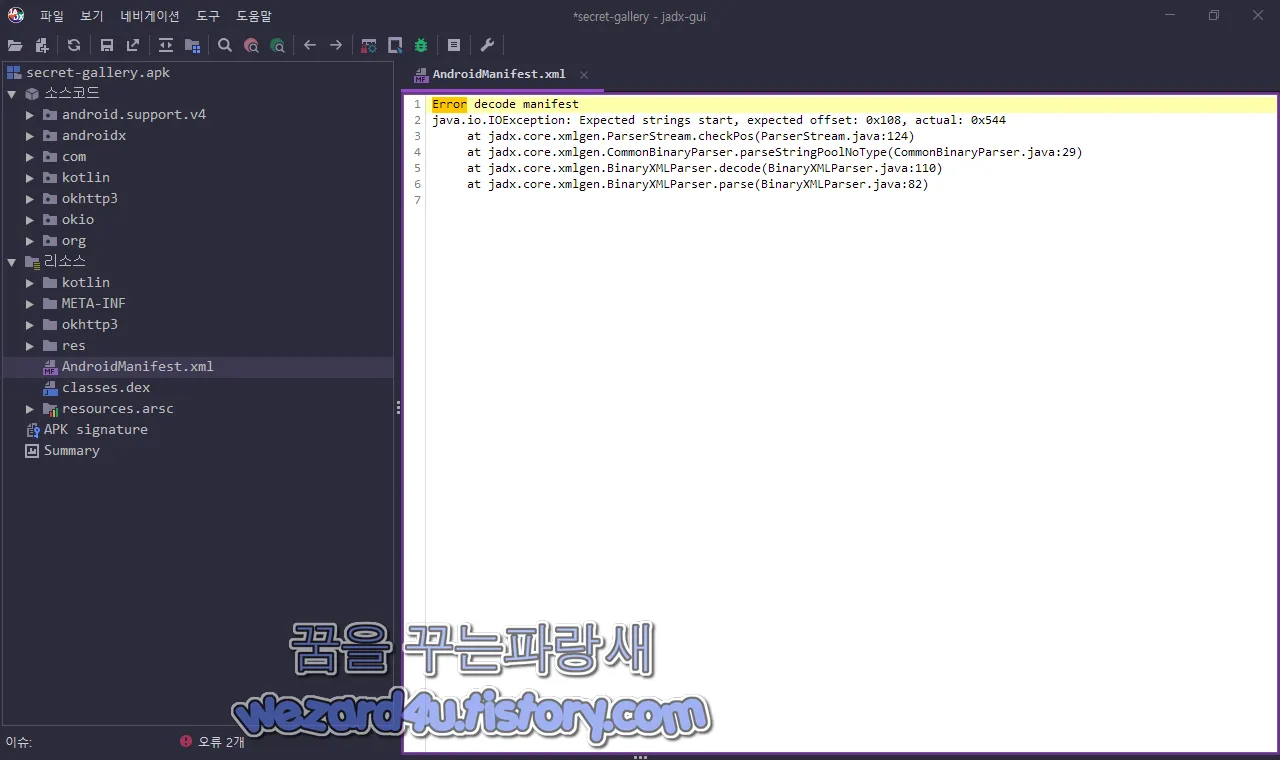This screenshot has height=760, width=1280.
Task: Click the 오류 2개 status label
Action: (x=221, y=742)
